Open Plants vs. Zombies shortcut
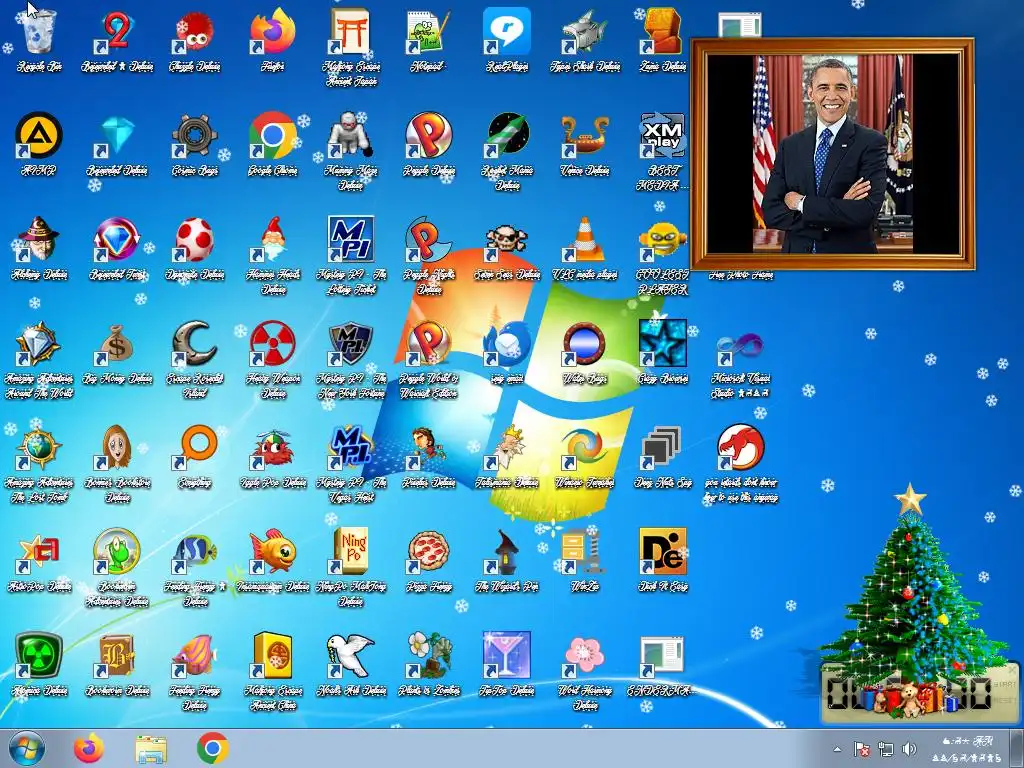The height and width of the screenshot is (768, 1024). click(428, 655)
